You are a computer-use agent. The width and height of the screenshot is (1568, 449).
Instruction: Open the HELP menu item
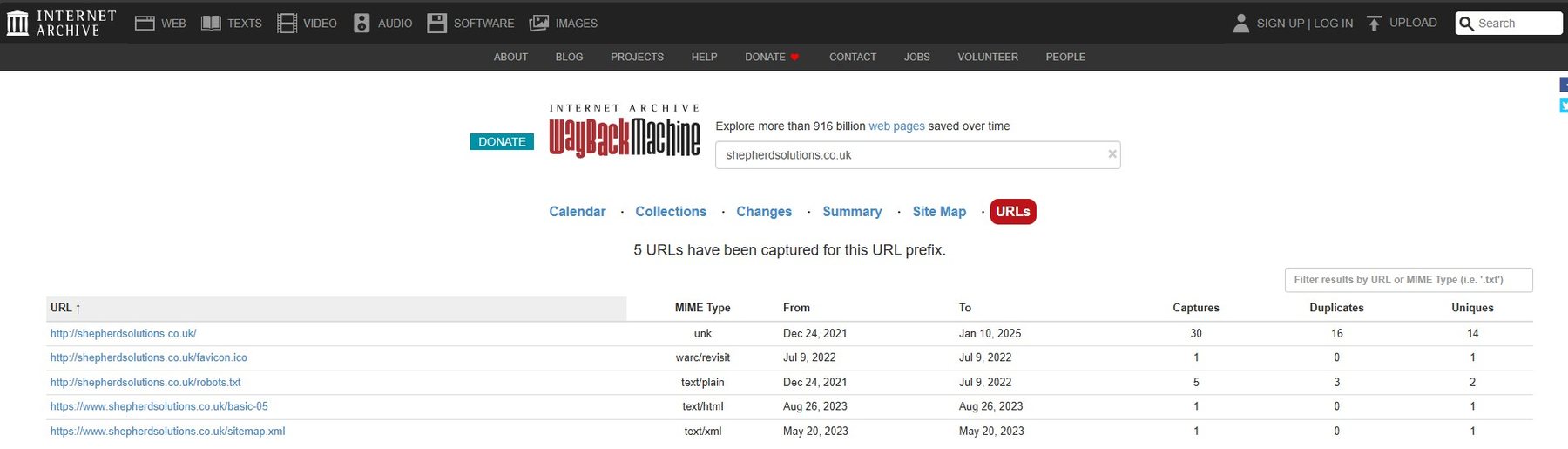704,57
